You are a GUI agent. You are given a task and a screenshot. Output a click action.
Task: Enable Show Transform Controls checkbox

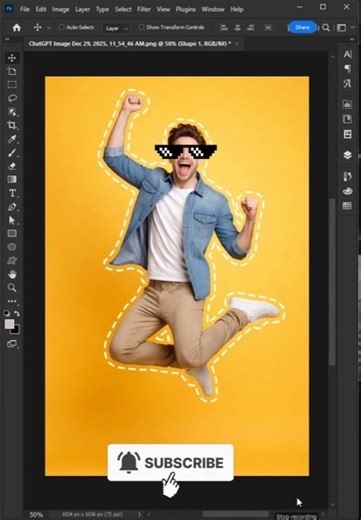click(141, 27)
